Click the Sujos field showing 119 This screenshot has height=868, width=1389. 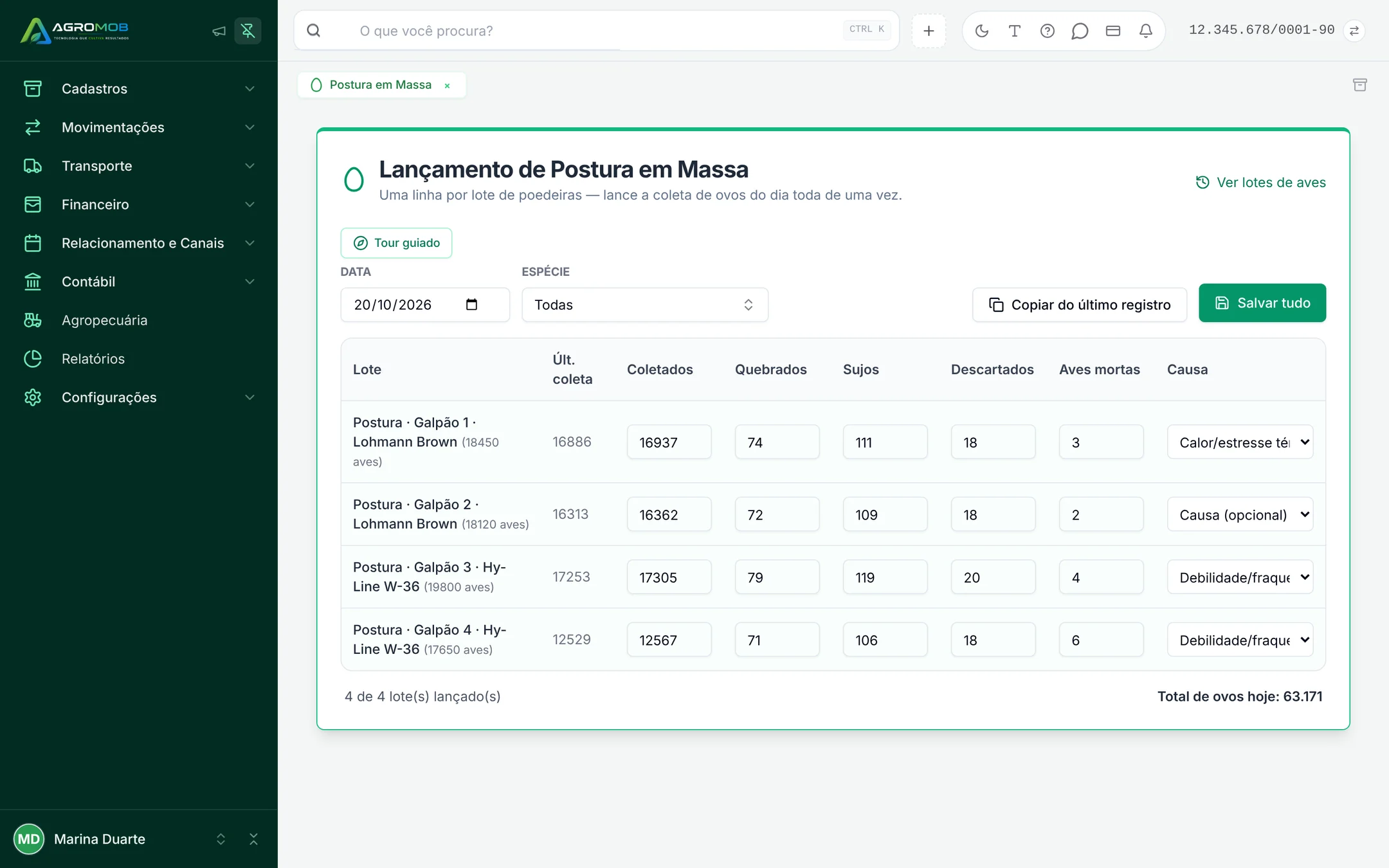pyautogui.click(x=885, y=577)
